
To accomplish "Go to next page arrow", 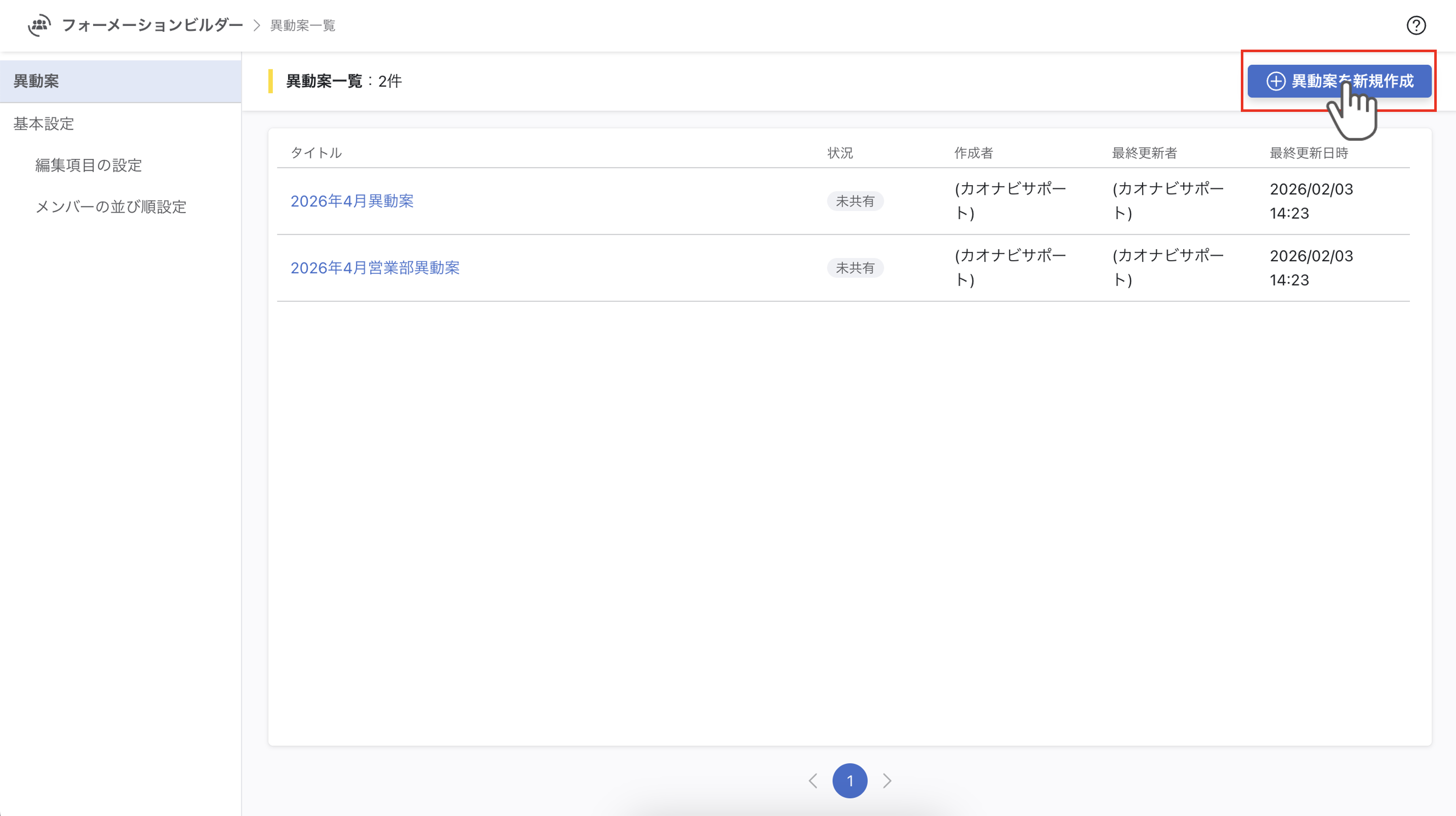I will click(887, 781).
